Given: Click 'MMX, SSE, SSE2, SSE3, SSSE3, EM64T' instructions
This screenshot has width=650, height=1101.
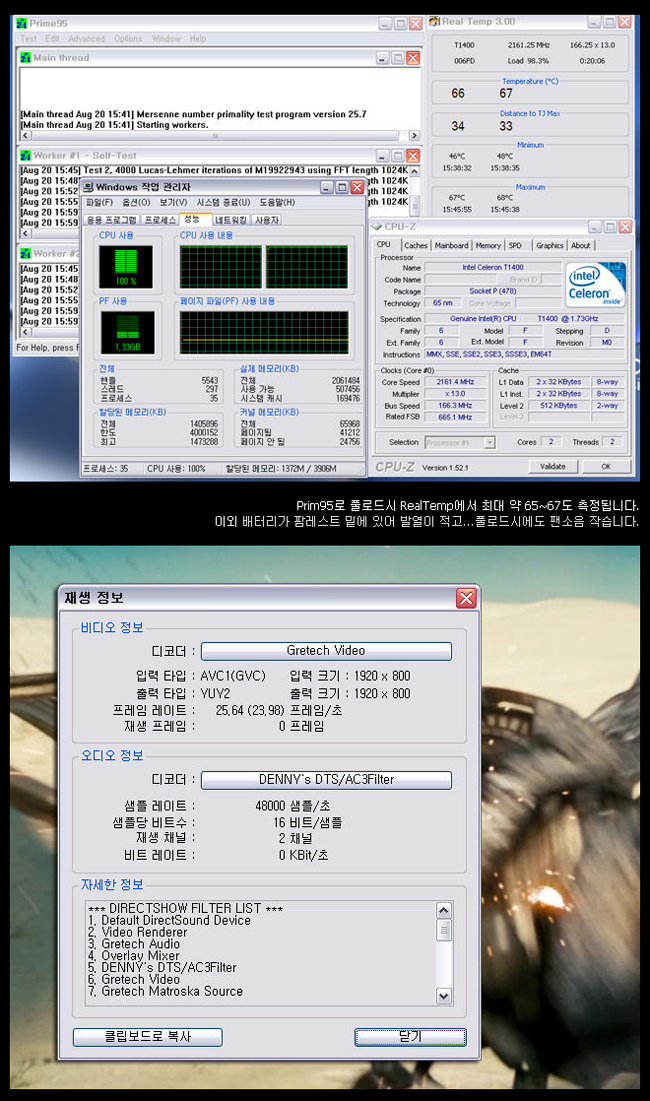Looking at the screenshot, I should tap(524, 354).
